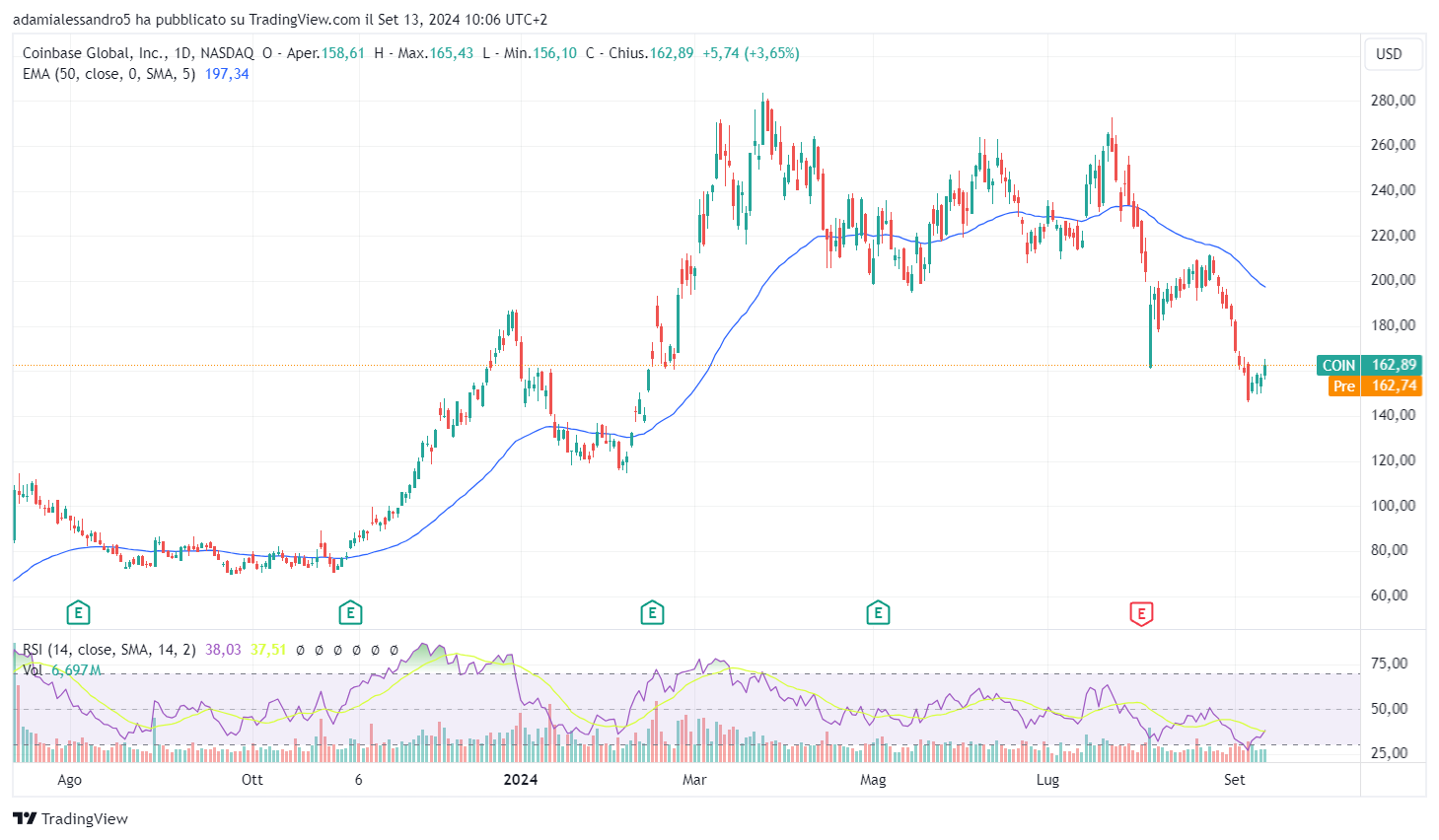Click the Ott time axis label
The width and height of the screenshot is (1439, 840).
(252, 780)
